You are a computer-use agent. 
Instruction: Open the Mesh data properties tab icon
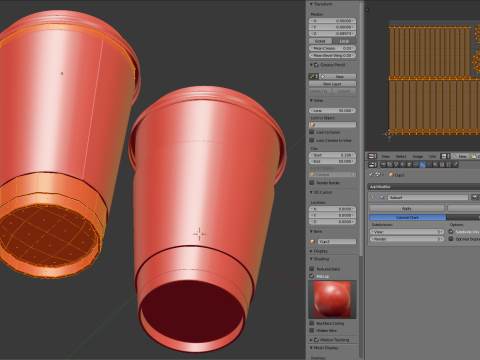coord(429,165)
